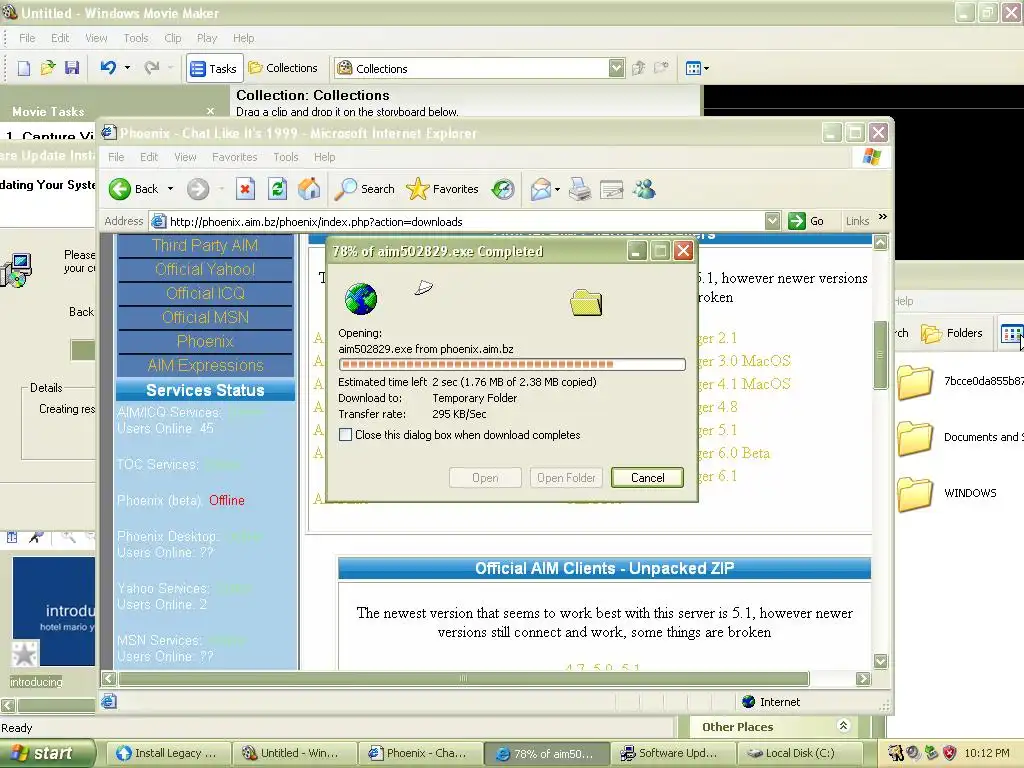Image resolution: width=1024 pixels, height=768 pixels.
Task: Switch to Install Legacy taskbar button
Action: tap(168, 753)
